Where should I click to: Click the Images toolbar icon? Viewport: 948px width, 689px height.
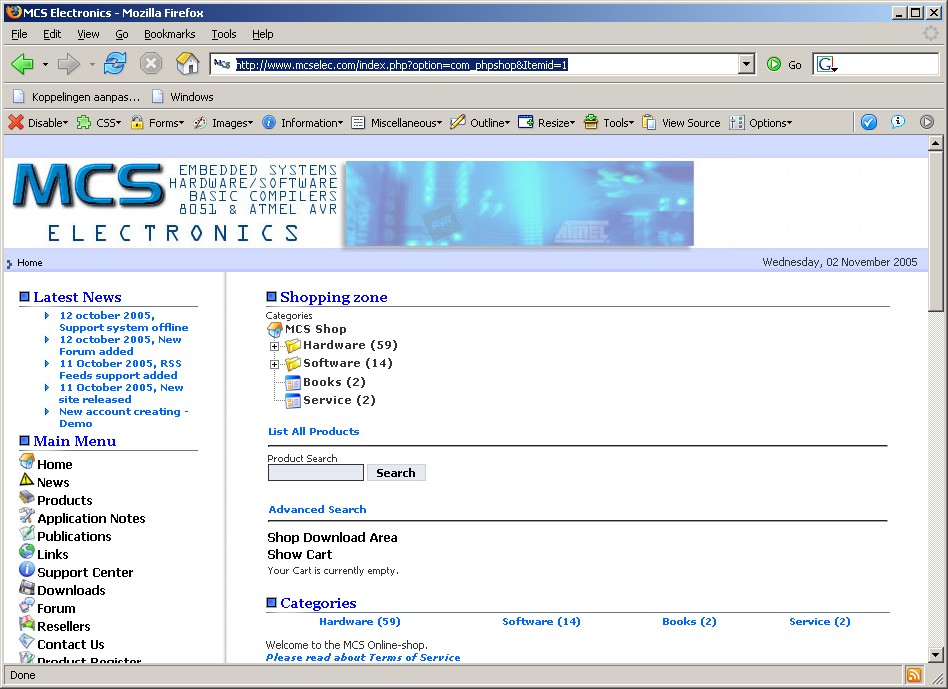click(200, 123)
